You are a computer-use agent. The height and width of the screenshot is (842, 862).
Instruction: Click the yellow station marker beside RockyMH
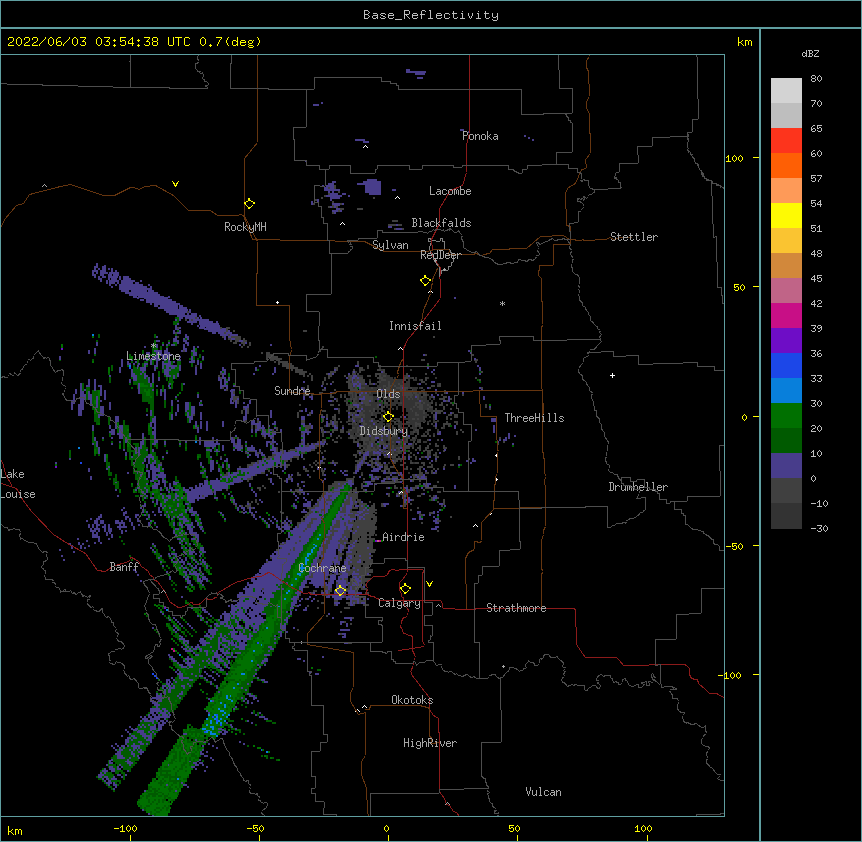coord(249,204)
